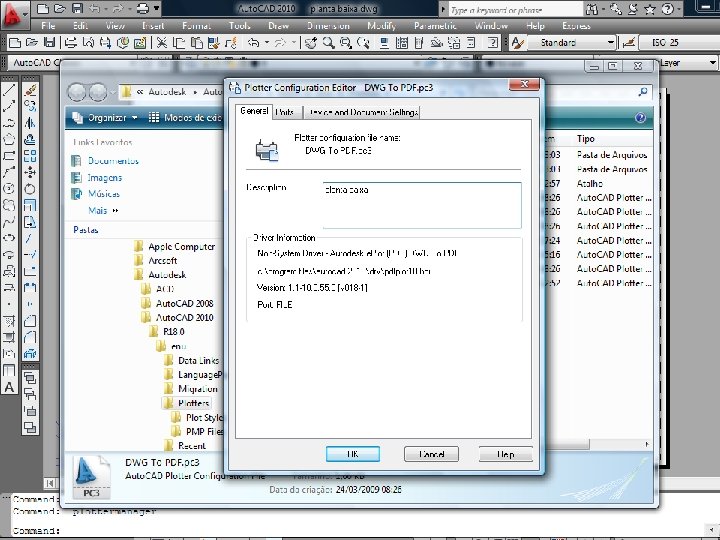Click the New icon in the Standard toolbar
Viewport: 720px width, 540px height.
point(15,43)
